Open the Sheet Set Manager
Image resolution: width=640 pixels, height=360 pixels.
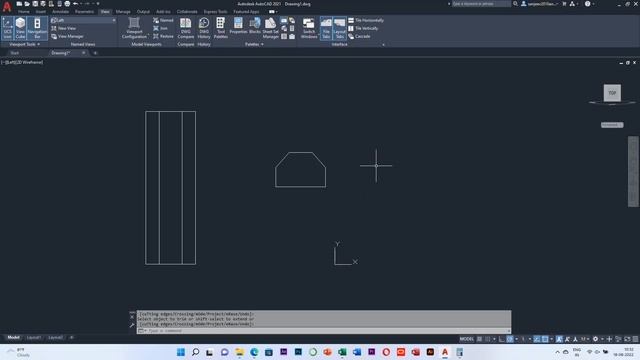270,28
